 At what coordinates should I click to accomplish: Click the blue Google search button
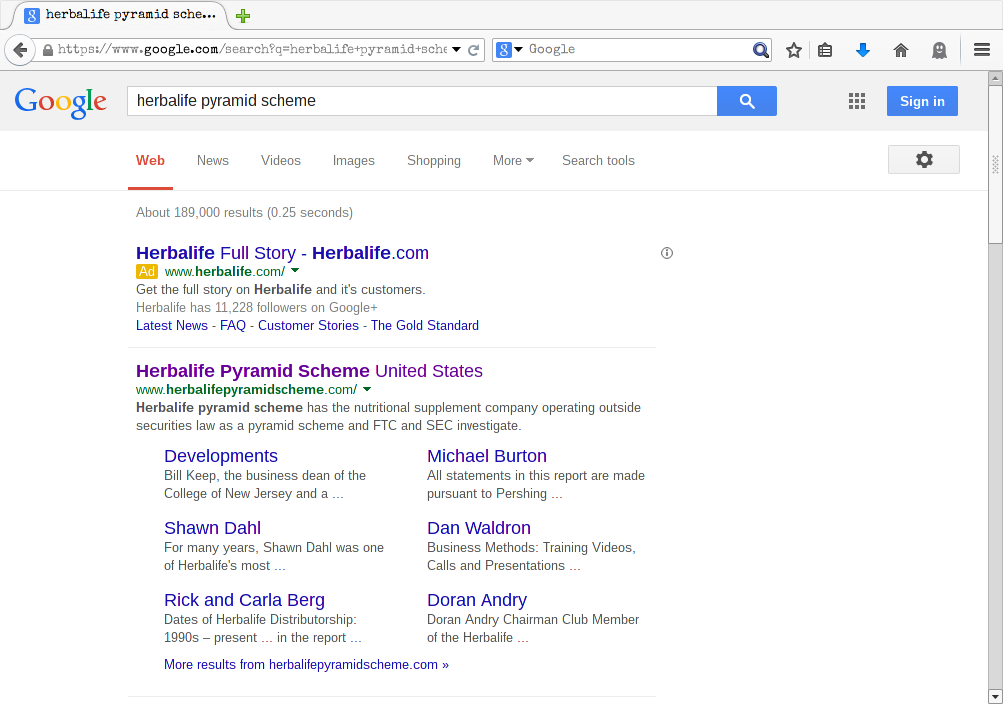(746, 101)
